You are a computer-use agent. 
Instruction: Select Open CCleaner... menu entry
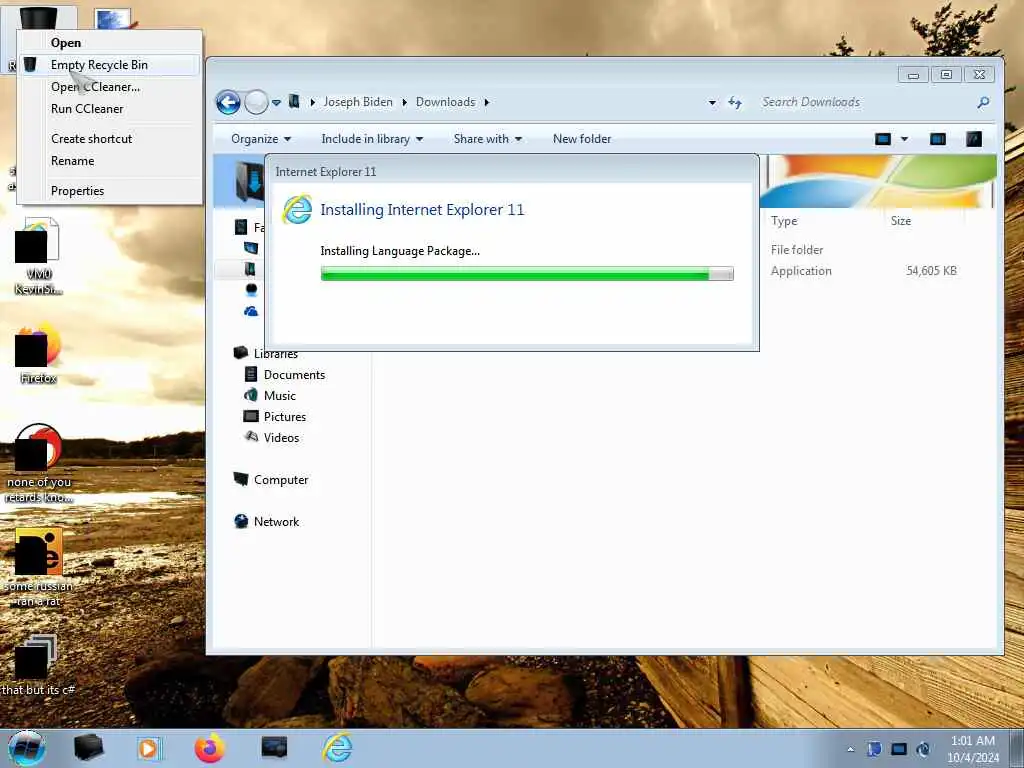coord(95,87)
